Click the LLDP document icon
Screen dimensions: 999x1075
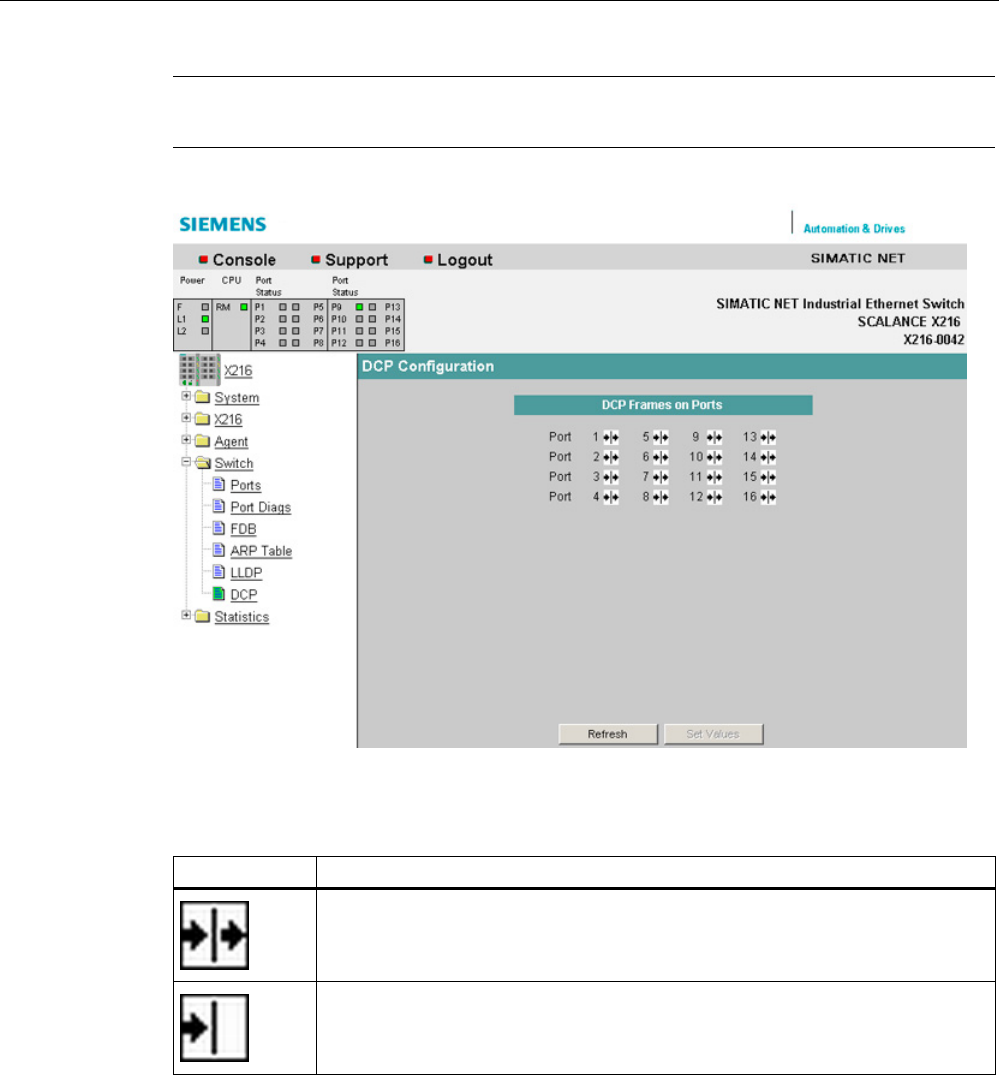[x=219, y=572]
